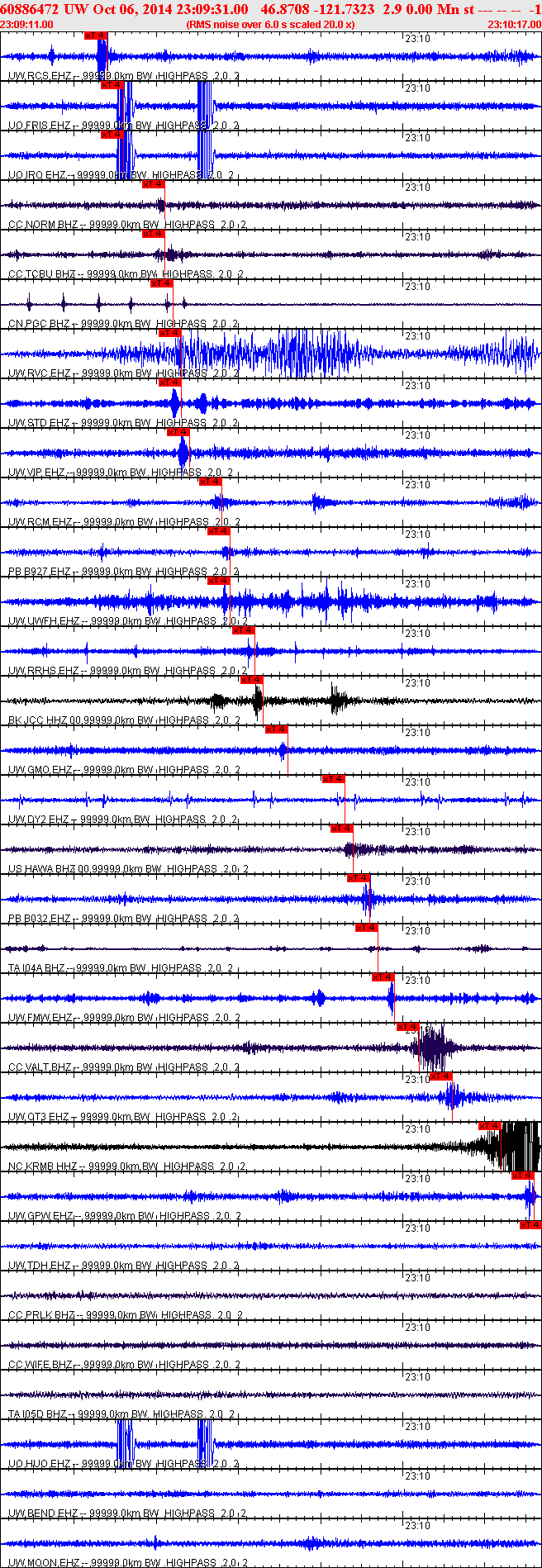The height and width of the screenshot is (1568, 542).
Task: Click the red pick marker on UW.VIP trace
Action: click(x=178, y=432)
